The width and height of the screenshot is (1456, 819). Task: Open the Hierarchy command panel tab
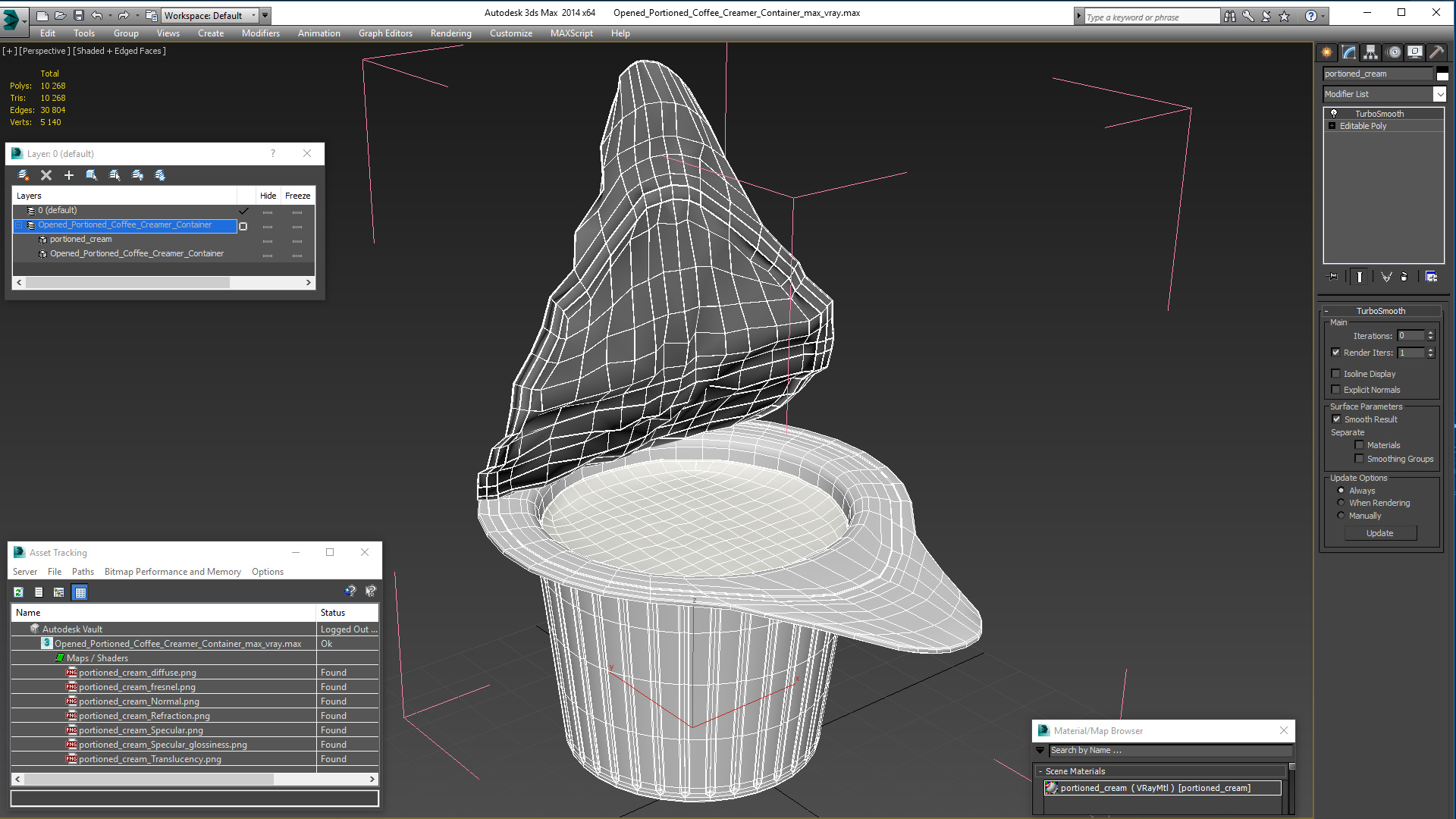click(x=1370, y=52)
